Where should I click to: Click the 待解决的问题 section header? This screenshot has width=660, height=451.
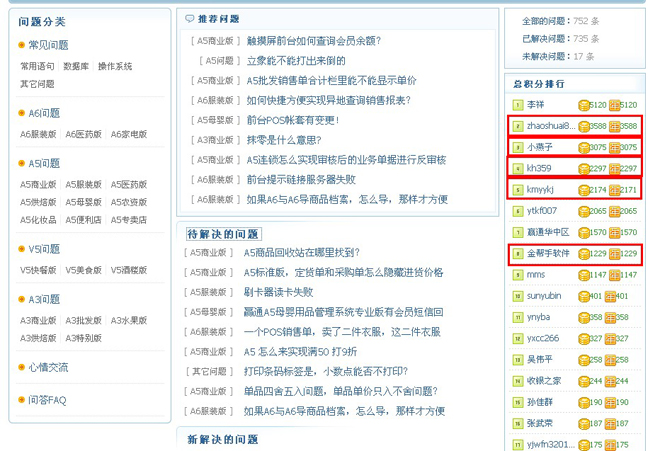point(222,233)
